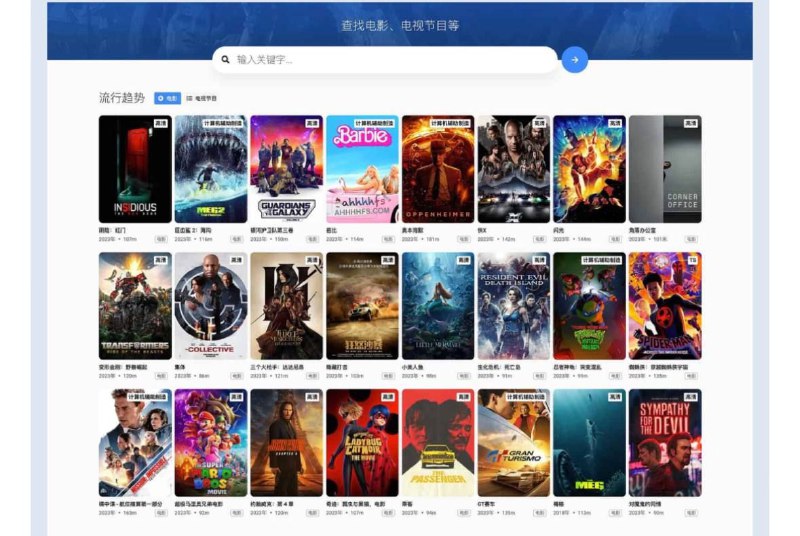Open the Oppenheimer poster
Image resolution: width=800 pixels, height=536 pixels.
(x=438, y=169)
